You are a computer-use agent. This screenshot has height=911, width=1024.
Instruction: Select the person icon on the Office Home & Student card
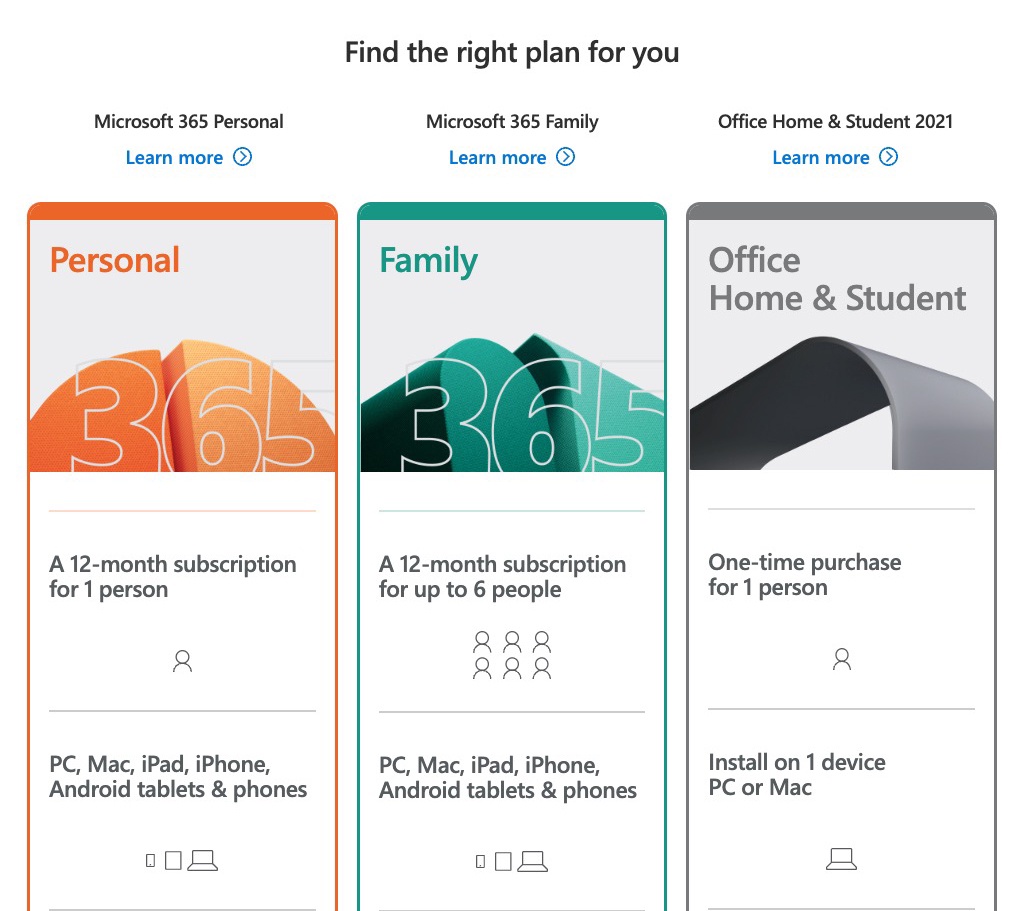(841, 658)
